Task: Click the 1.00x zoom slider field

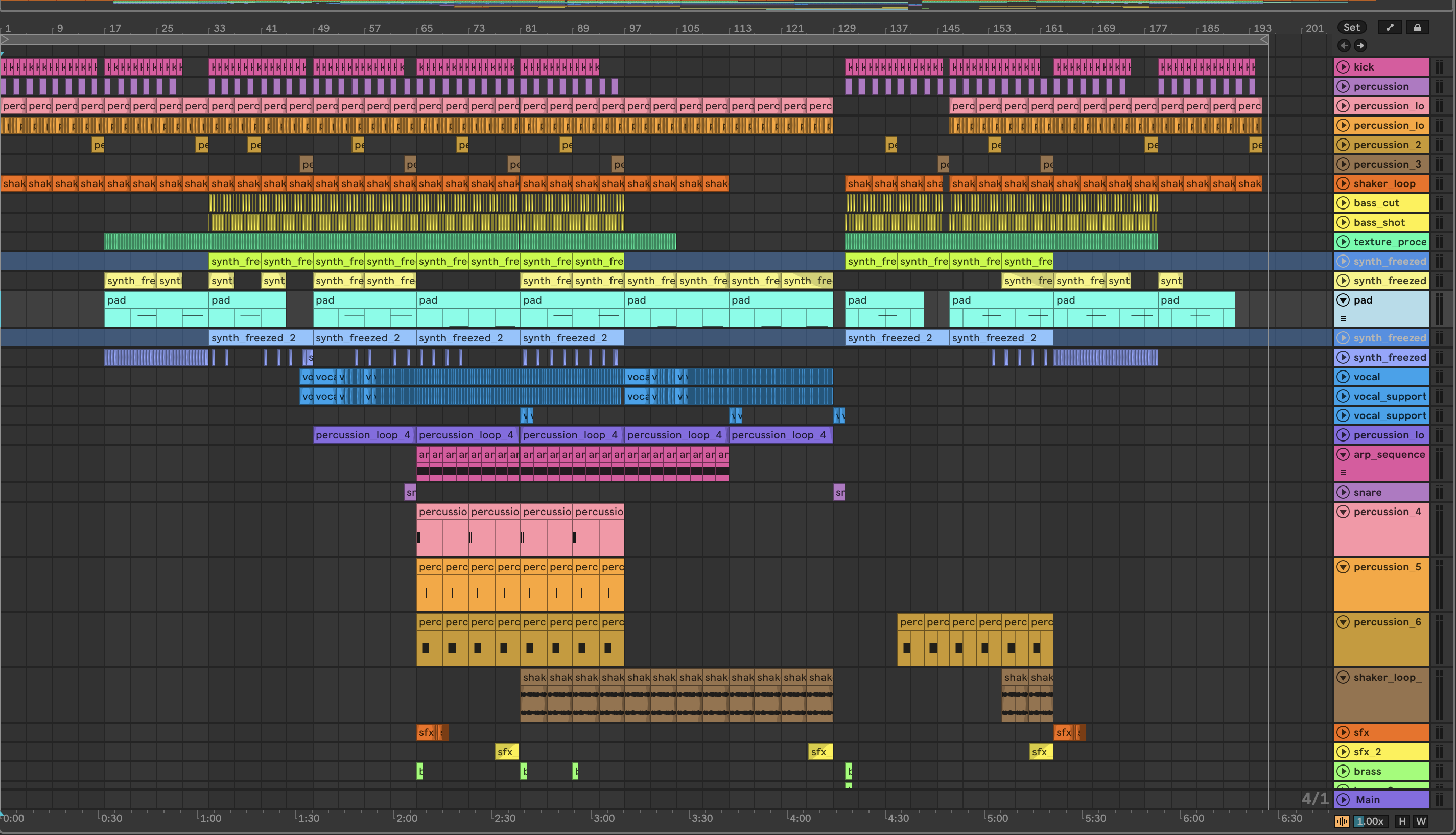Action: pos(1370,821)
